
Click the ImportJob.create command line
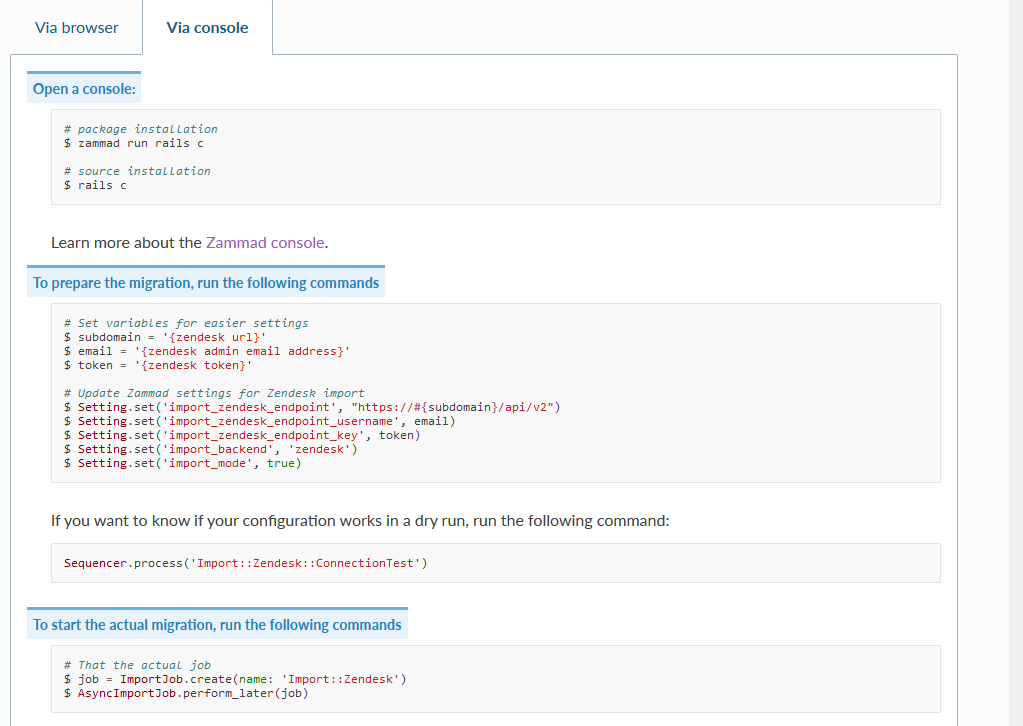pyautogui.click(x=235, y=679)
